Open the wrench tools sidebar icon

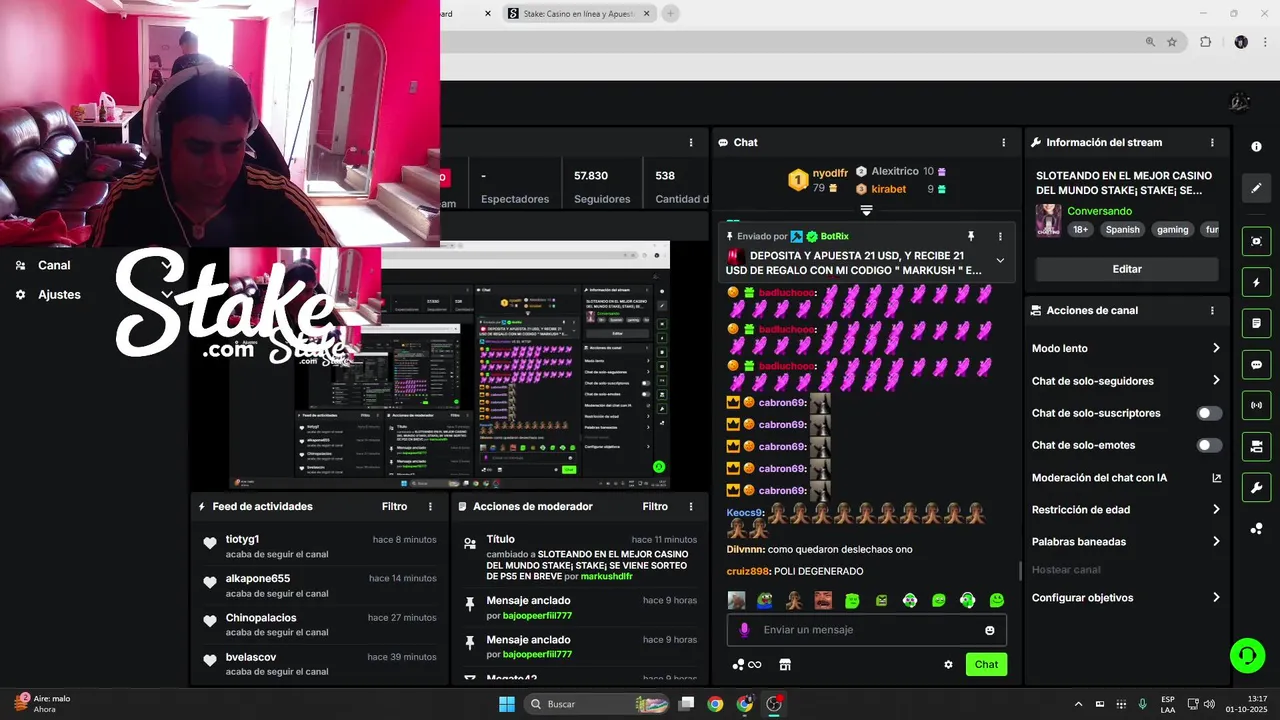pyautogui.click(x=1256, y=487)
